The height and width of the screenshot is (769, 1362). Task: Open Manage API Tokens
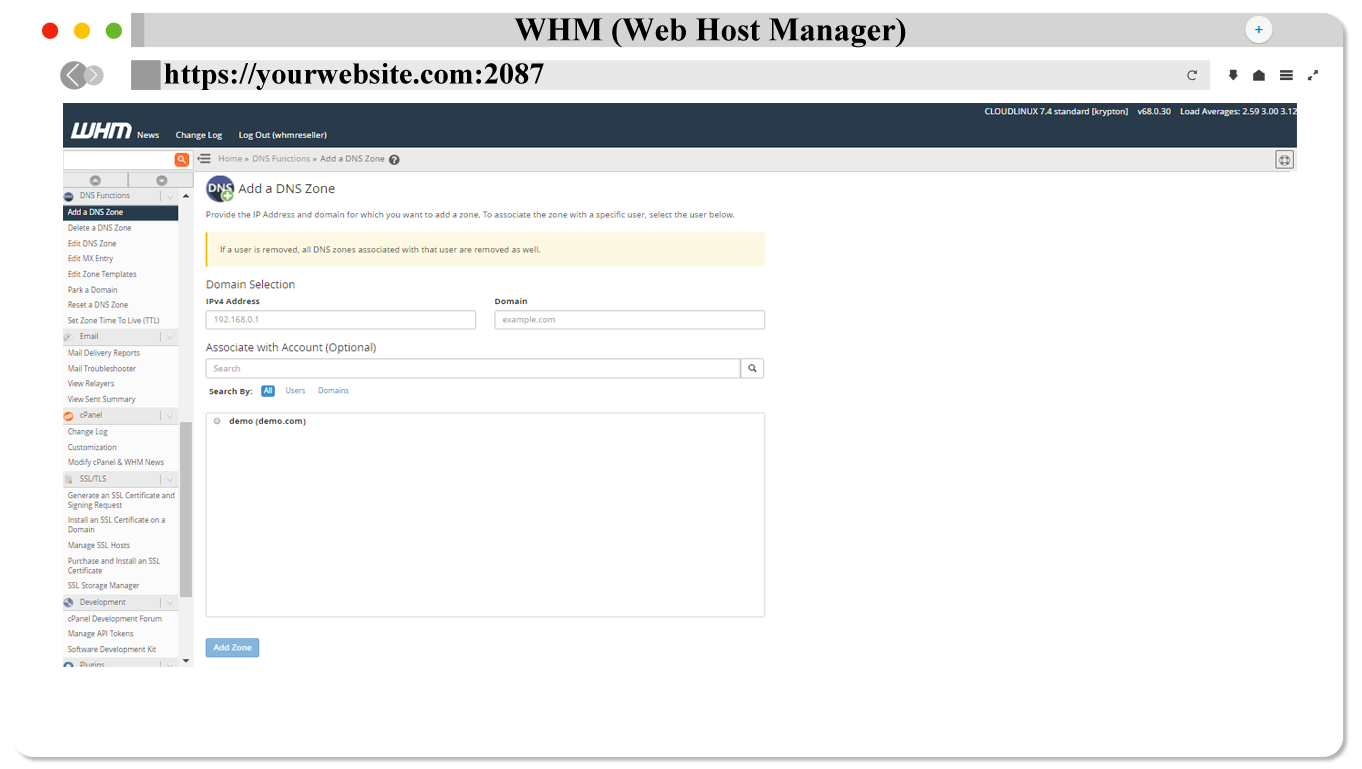(x=100, y=634)
